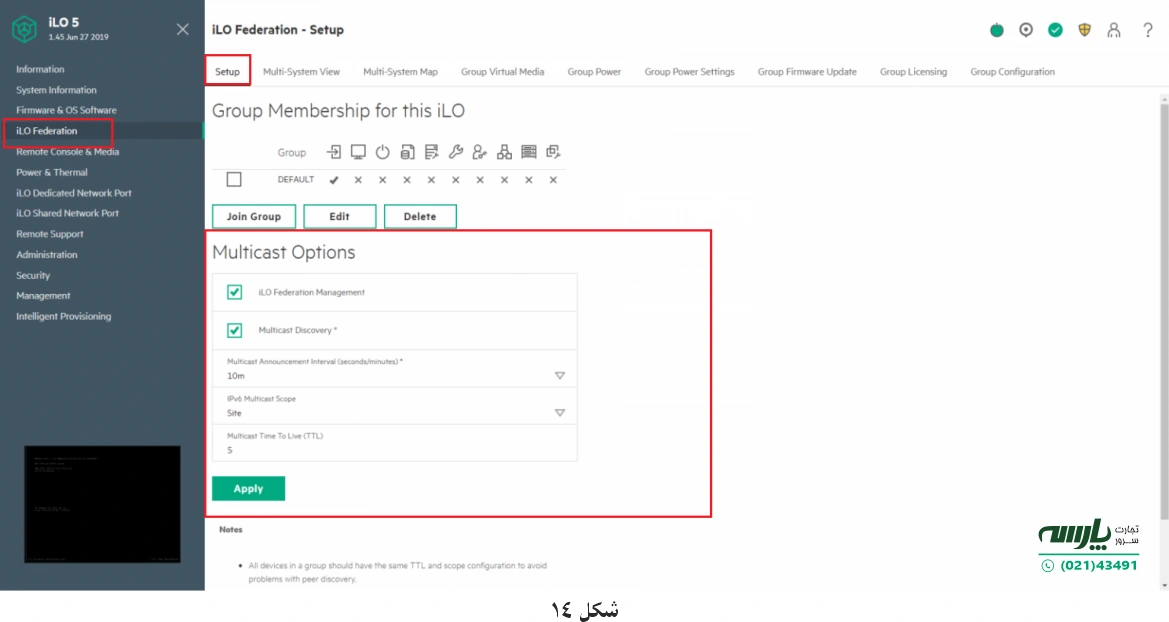Open the Group Firmware Update tab
This screenshot has height=622, width=1169.
[x=807, y=71]
